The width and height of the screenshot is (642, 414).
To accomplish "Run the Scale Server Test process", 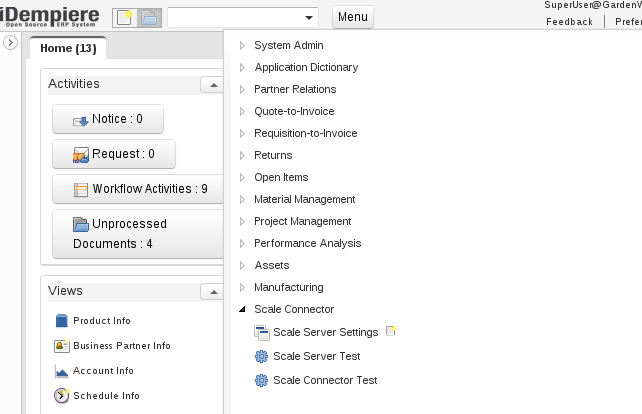I will pos(316,356).
